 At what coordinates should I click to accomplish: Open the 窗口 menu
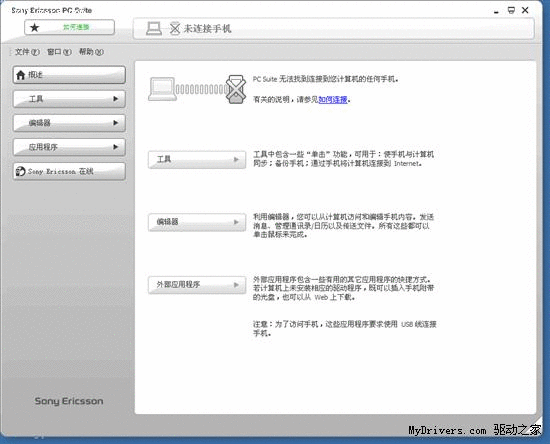[59, 52]
